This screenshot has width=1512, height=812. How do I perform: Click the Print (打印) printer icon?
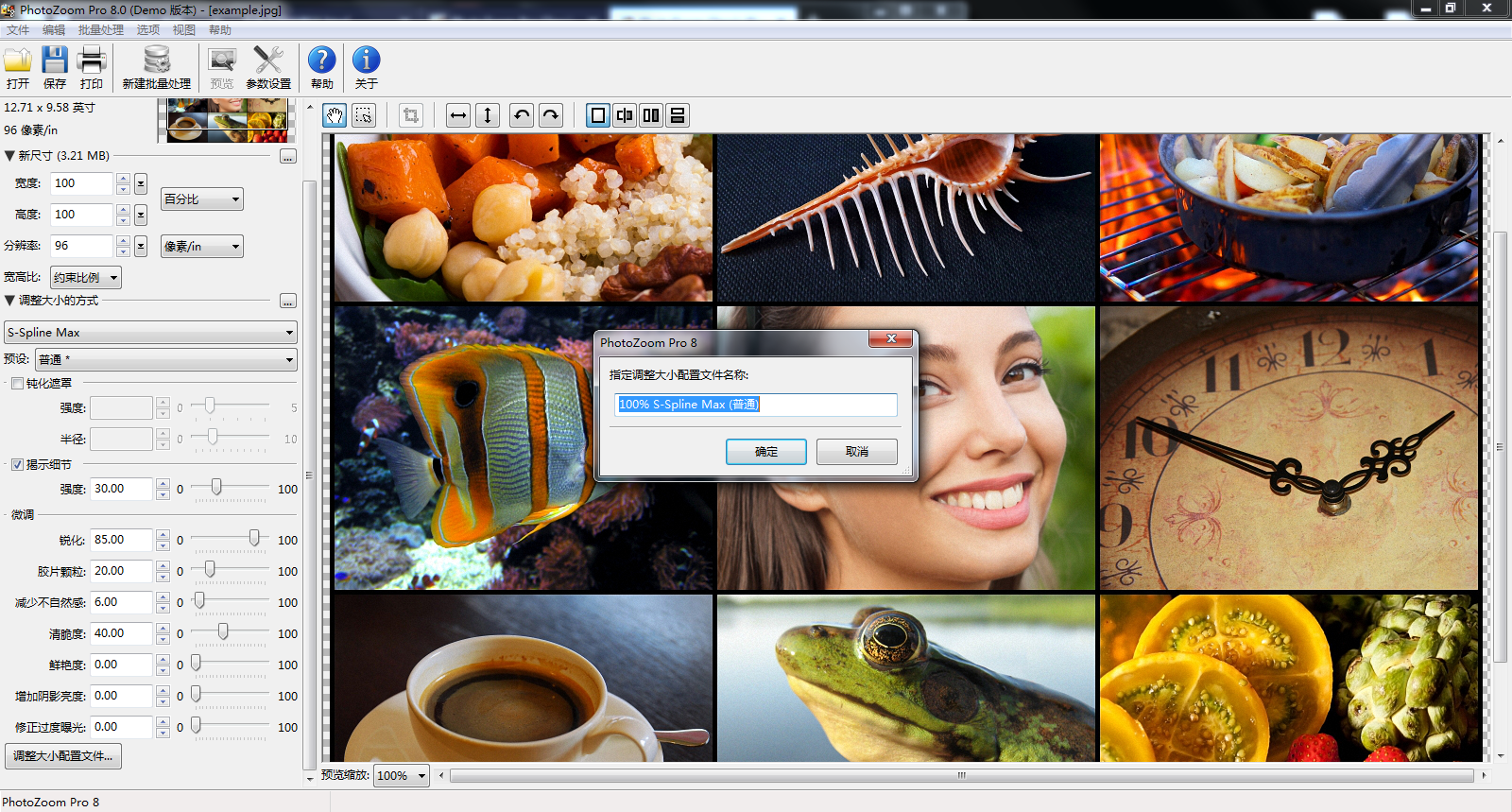click(x=92, y=61)
